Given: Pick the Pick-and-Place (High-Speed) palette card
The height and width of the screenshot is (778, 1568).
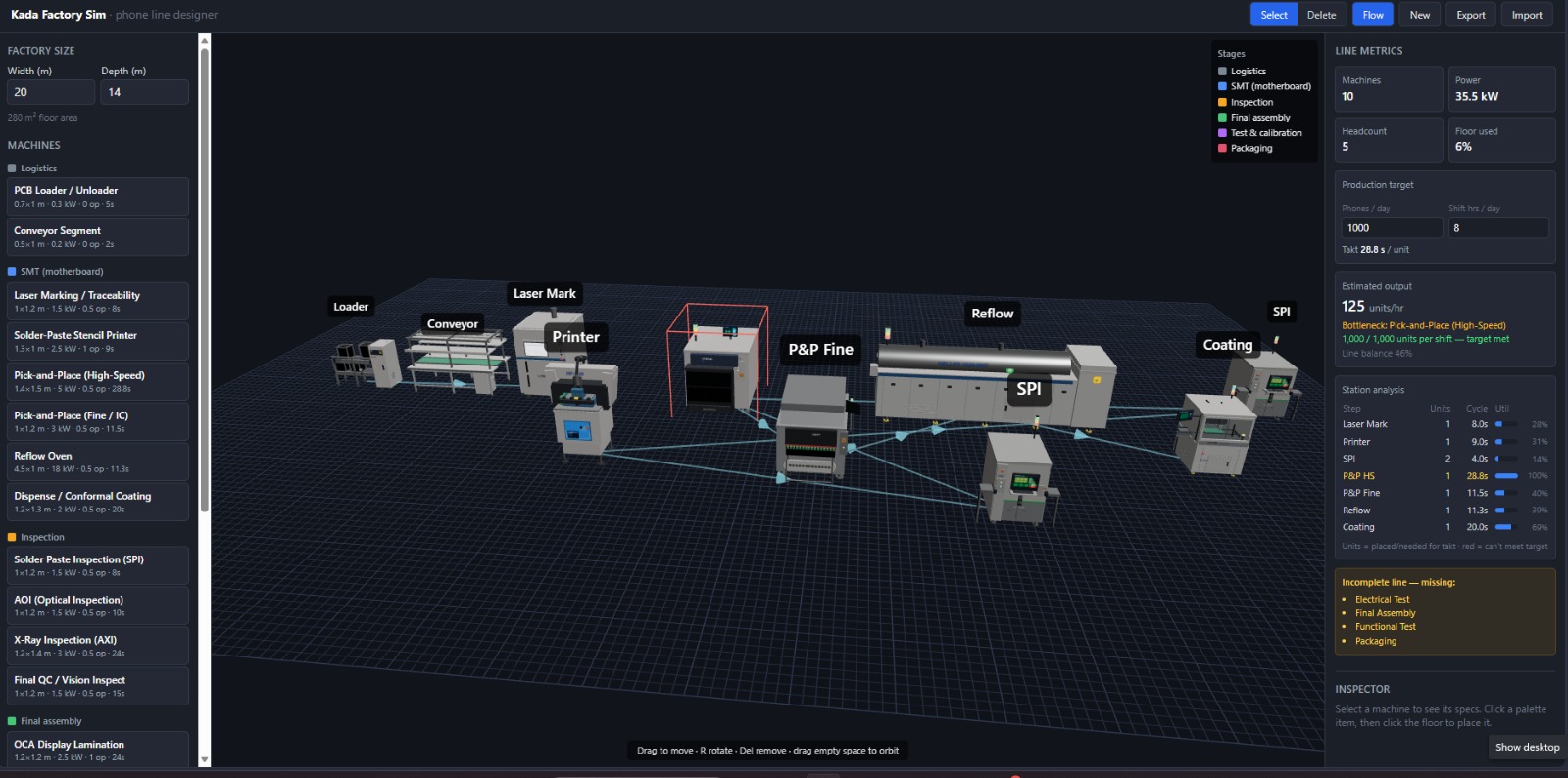Looking at the screenshot, I should pos(98,381).
